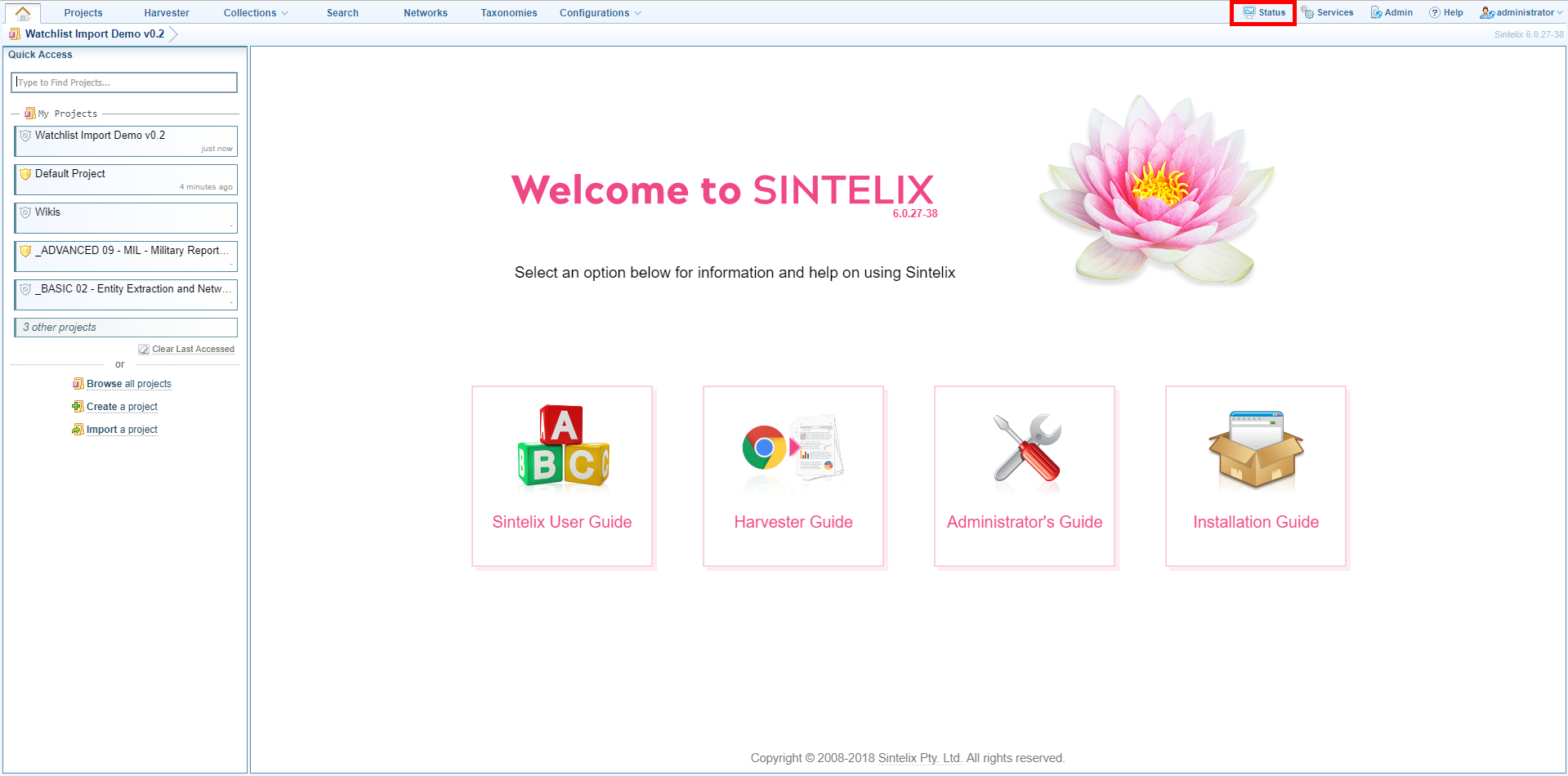Click the Administrator's Guide tools icon
This screenshot has height=776, width=1568.
click(1025, 448)
